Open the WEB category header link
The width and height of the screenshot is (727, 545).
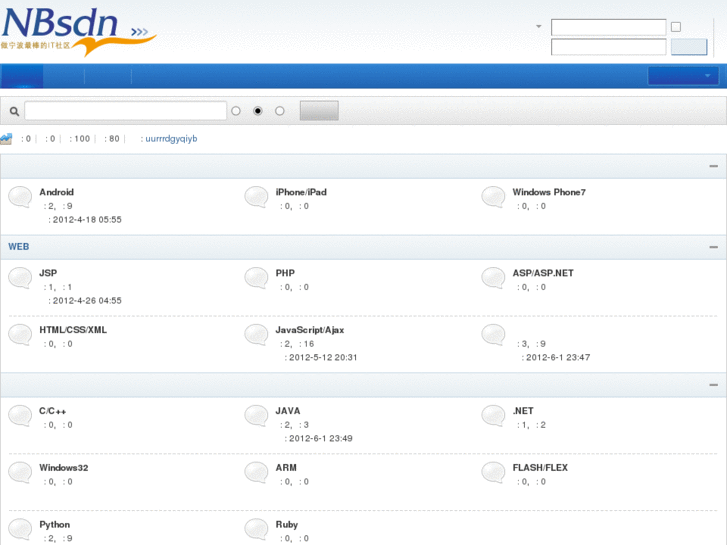point(19,246)
